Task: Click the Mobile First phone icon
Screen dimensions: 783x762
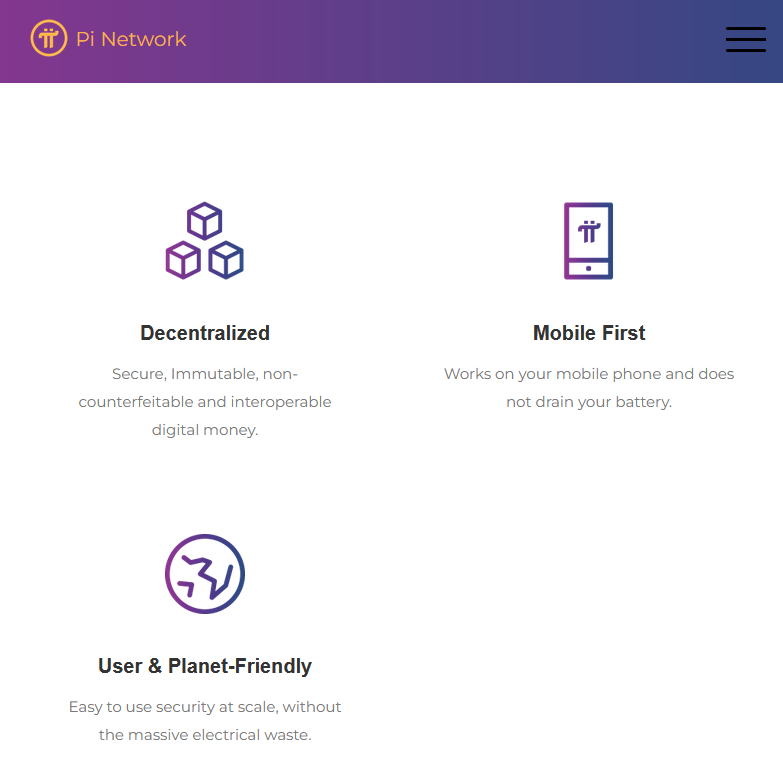Action: 588,241
